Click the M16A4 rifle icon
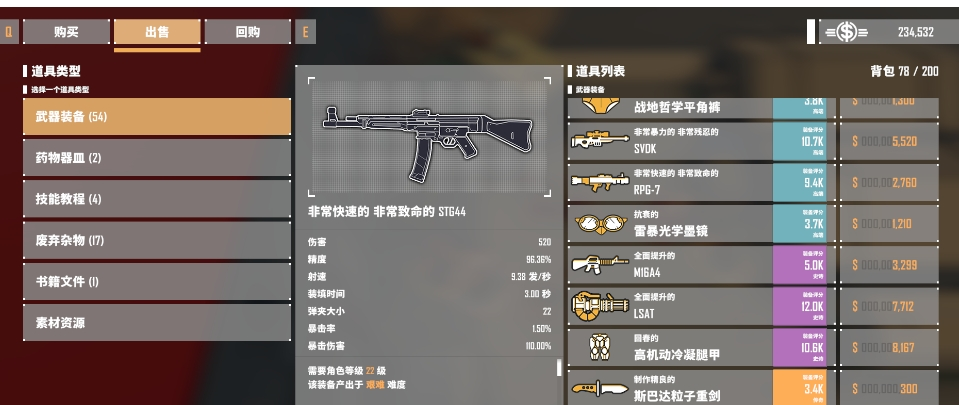959x405 pixels. point(599,264)
